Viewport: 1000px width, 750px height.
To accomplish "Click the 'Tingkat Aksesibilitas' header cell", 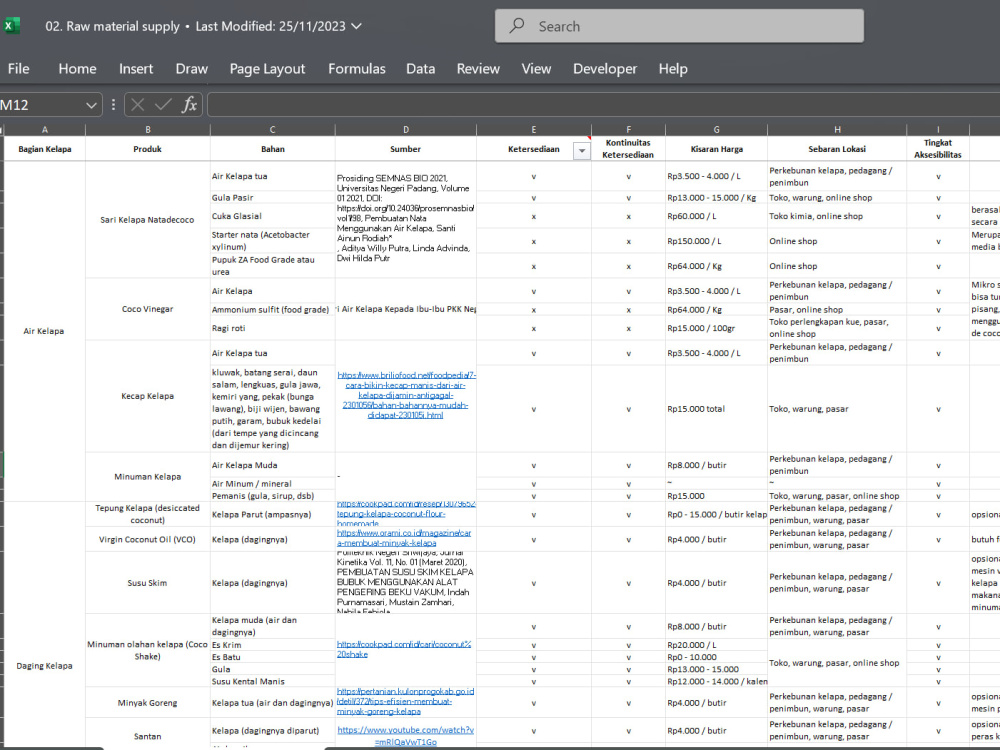I will (x=938, y=149).
